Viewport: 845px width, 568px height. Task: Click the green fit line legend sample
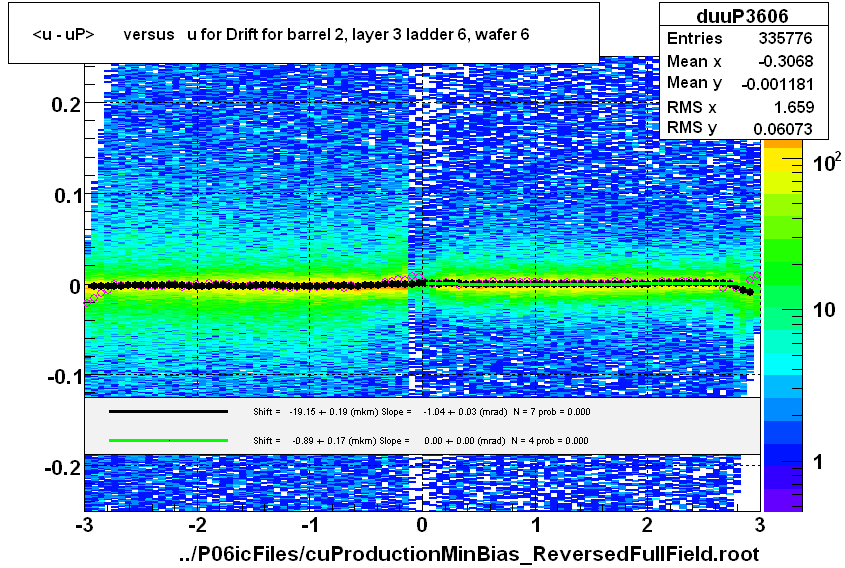point(168,440)
